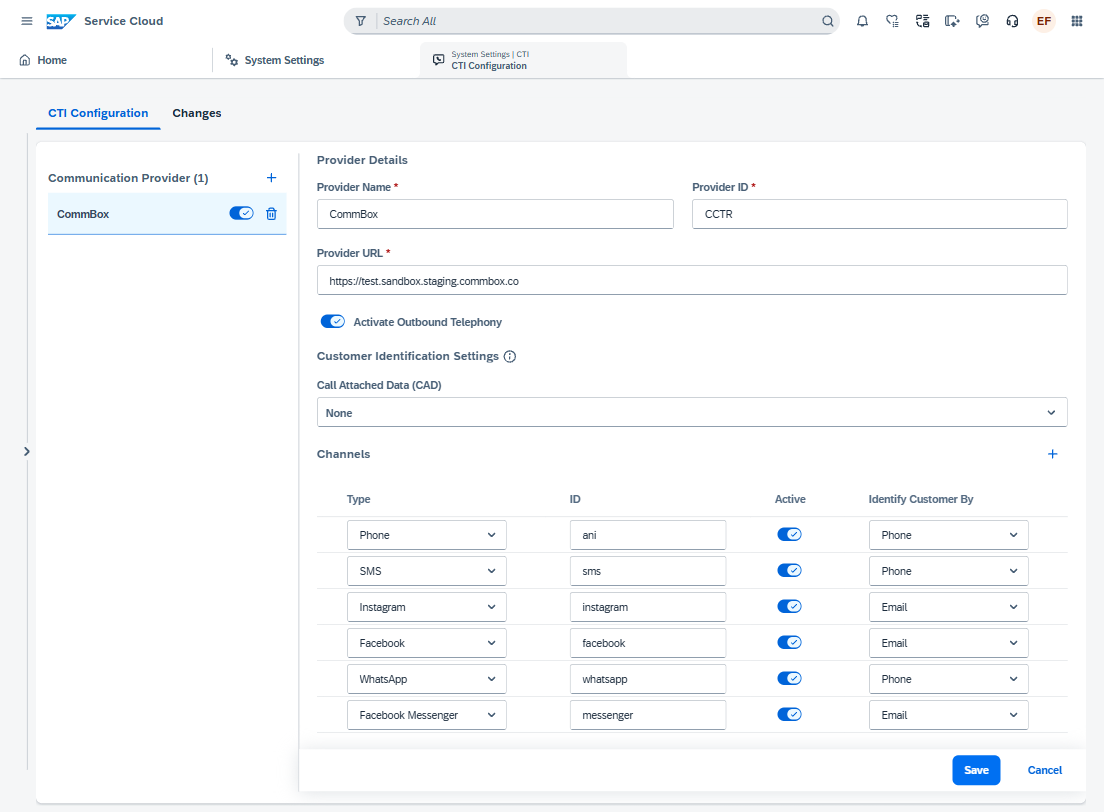1104x812 pixels.
Task: Toggle Active switch for messenger channel
Action: coord(789,714)
